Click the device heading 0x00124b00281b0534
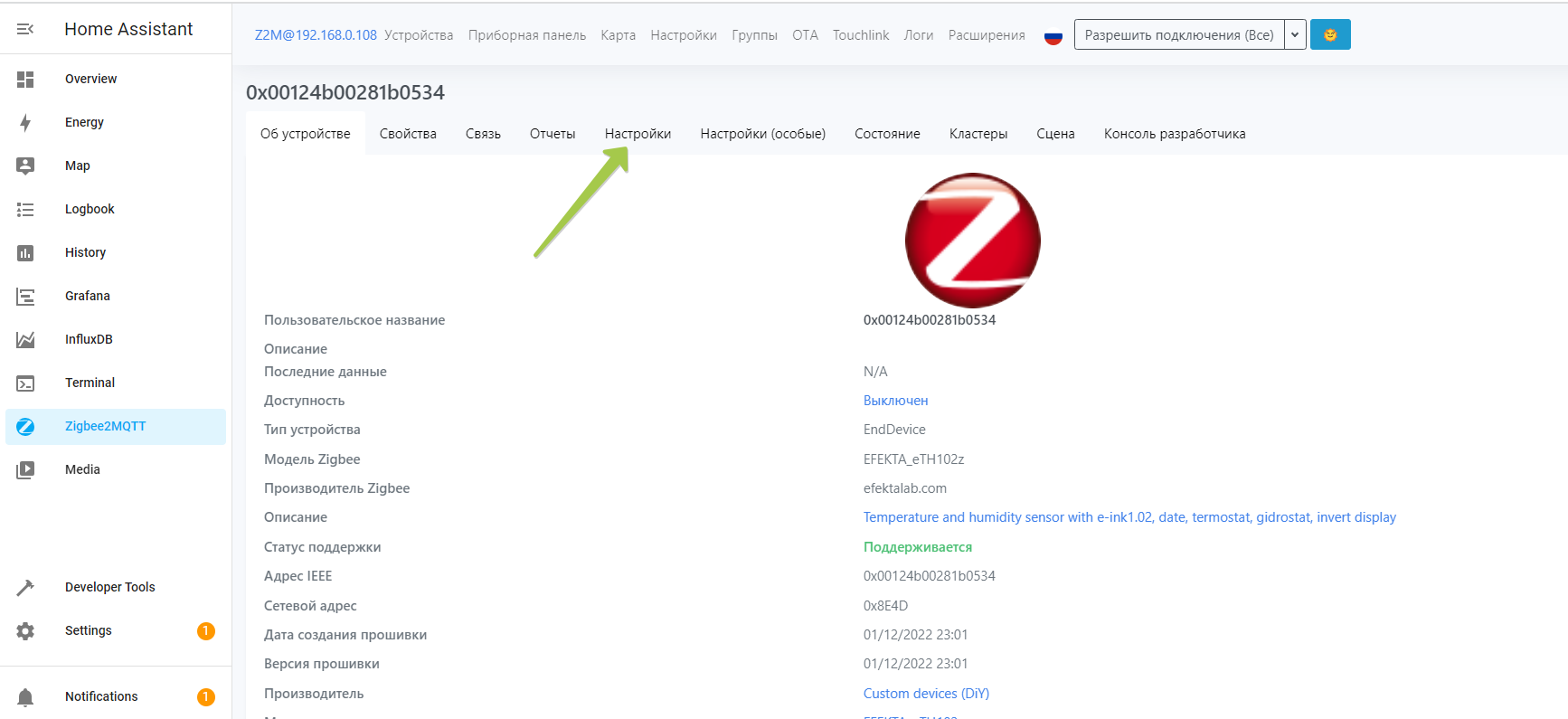1568x719 pixels. 345,92
